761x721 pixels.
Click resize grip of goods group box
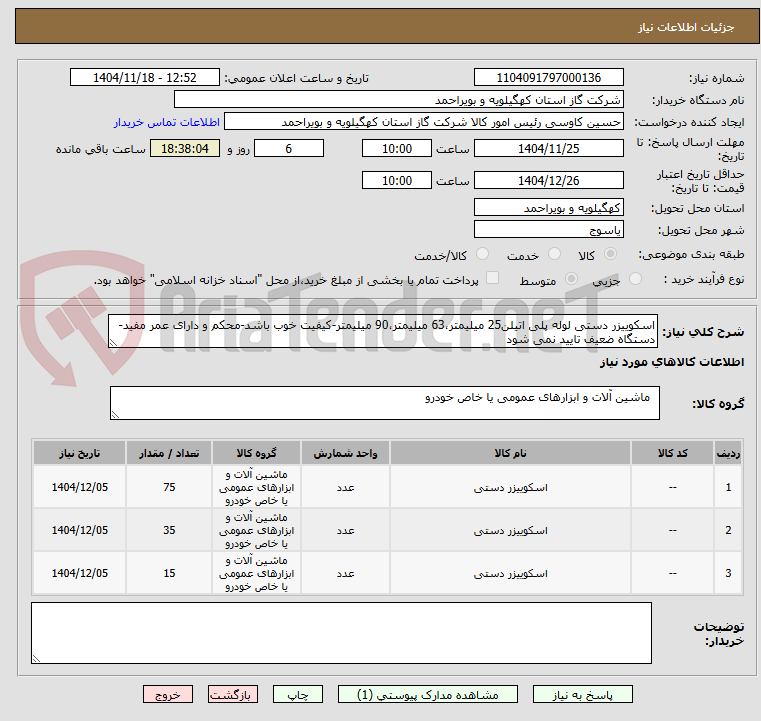coord(116,414)
